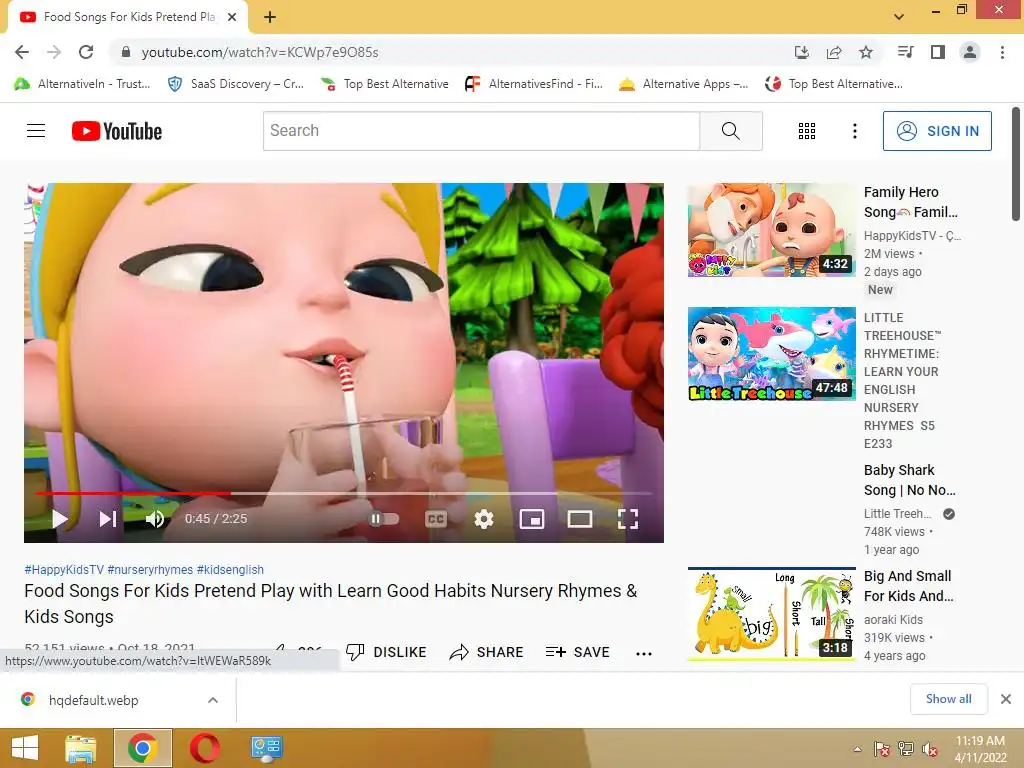Open Family Hero Song video title

(x=910, y=202)
